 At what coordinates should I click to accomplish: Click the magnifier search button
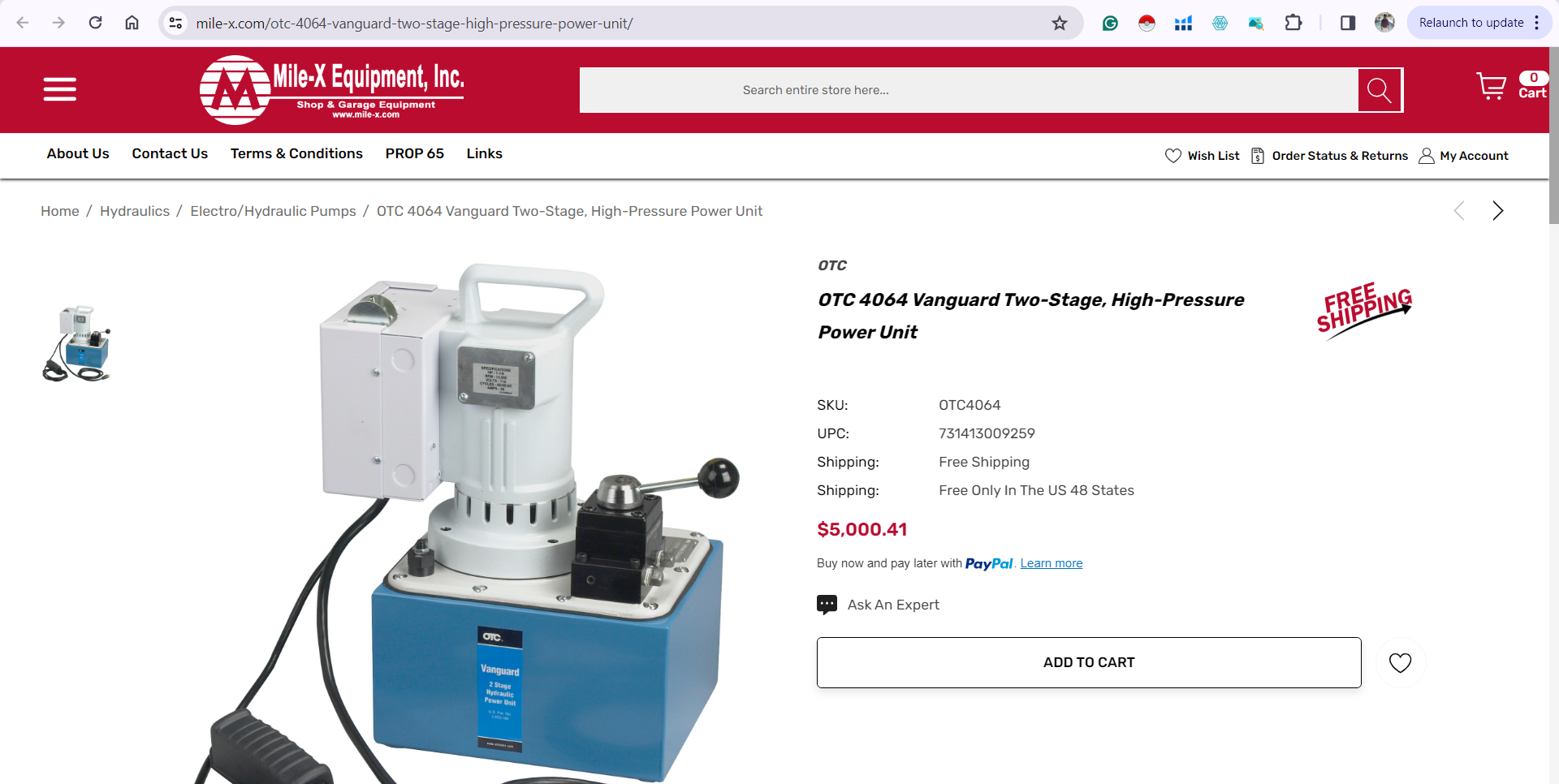[x=1380, y=90]
